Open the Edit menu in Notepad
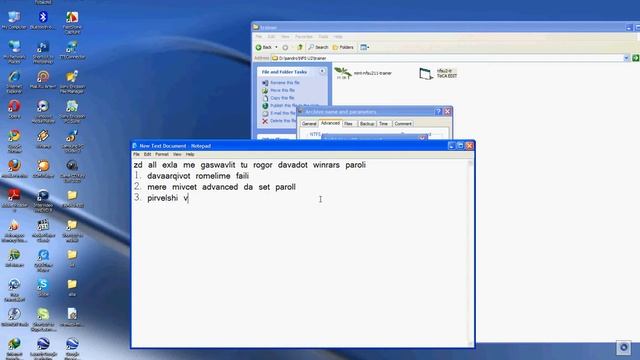640x360 pixels. [x=147, y=154]
